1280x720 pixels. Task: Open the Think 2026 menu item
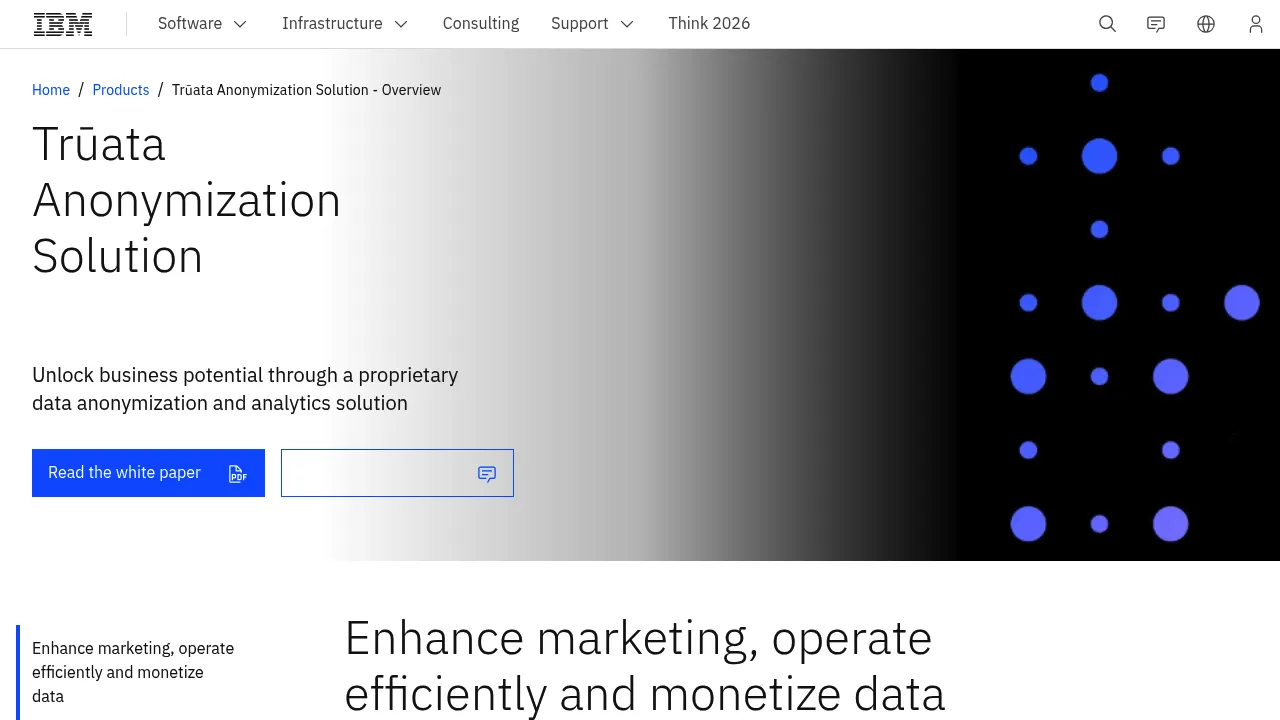point(709,24)
